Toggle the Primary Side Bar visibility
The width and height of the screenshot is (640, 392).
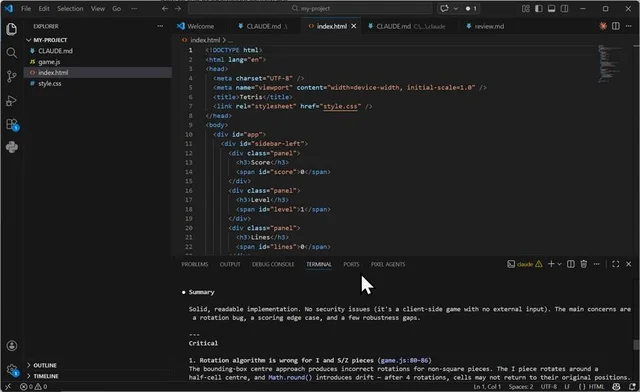point(539,9)
